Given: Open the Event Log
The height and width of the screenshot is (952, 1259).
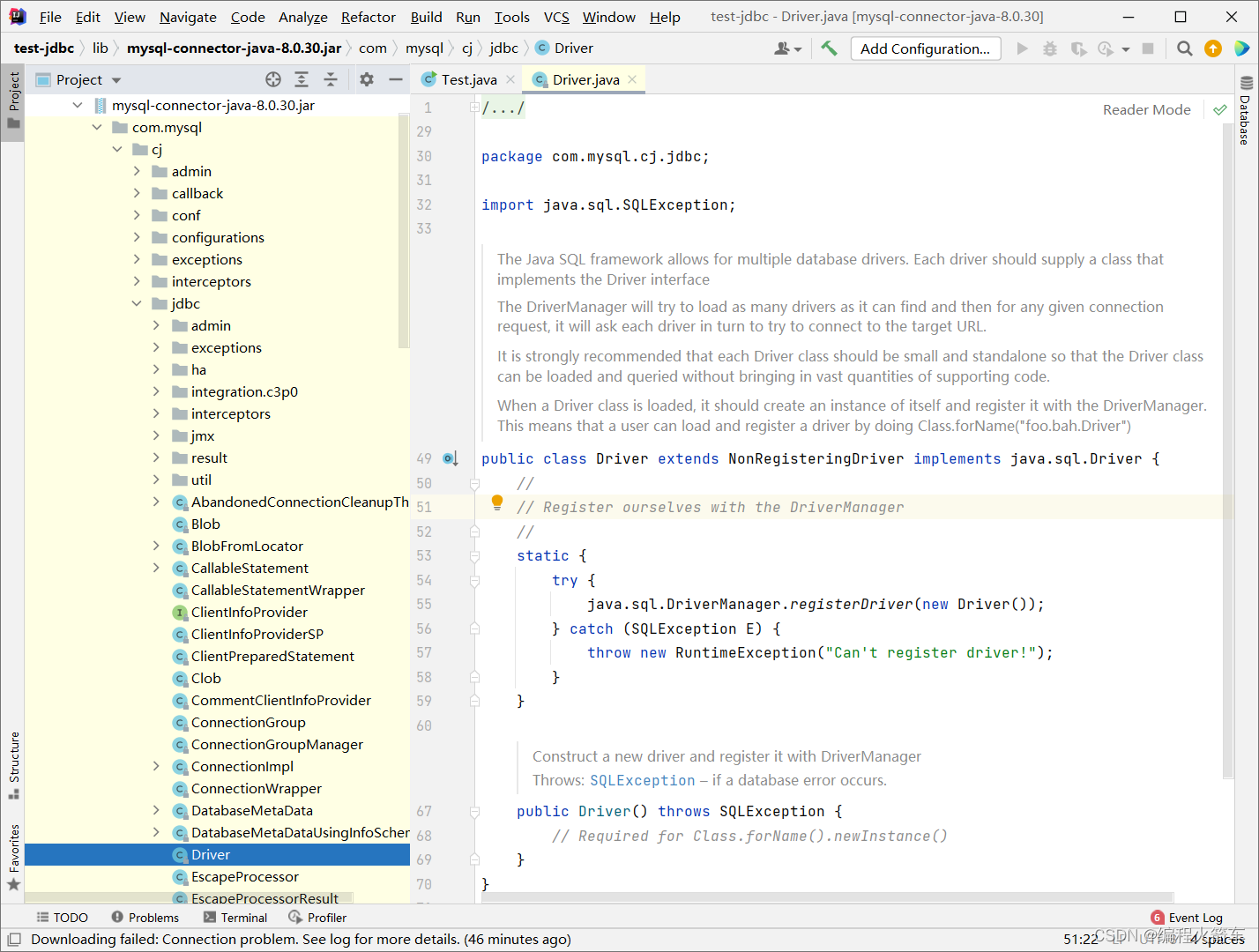Looking at the screenshot, I should coord(1187,918).
